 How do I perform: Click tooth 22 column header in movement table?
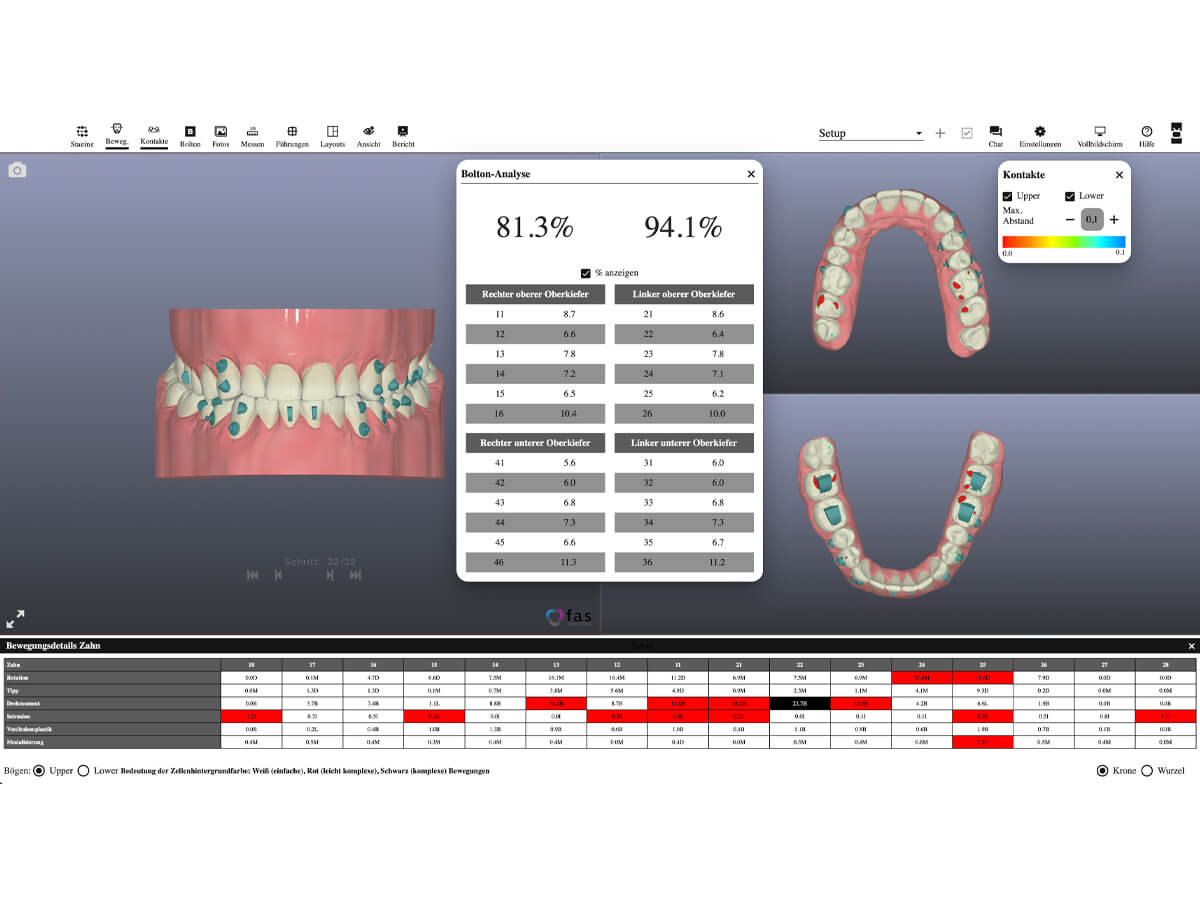coord(800,664)
